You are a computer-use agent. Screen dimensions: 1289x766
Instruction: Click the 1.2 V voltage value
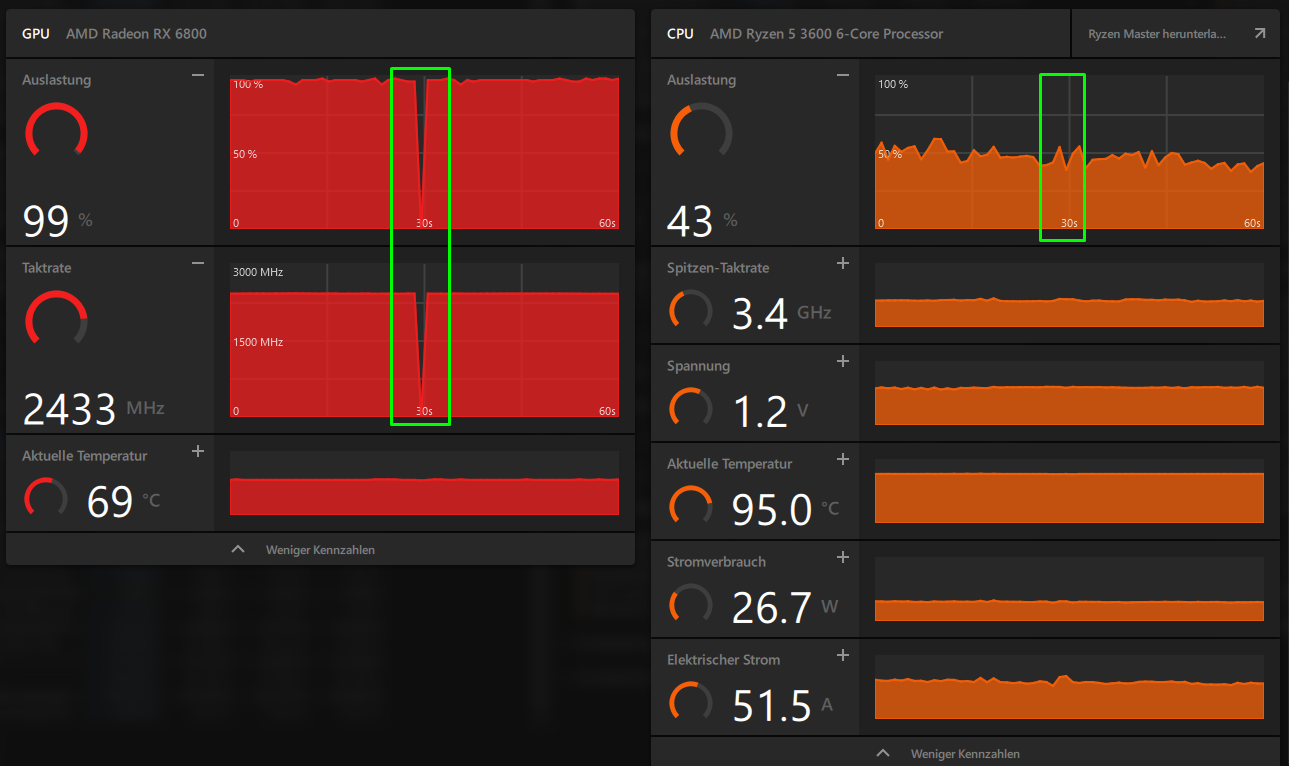(773, 411)
